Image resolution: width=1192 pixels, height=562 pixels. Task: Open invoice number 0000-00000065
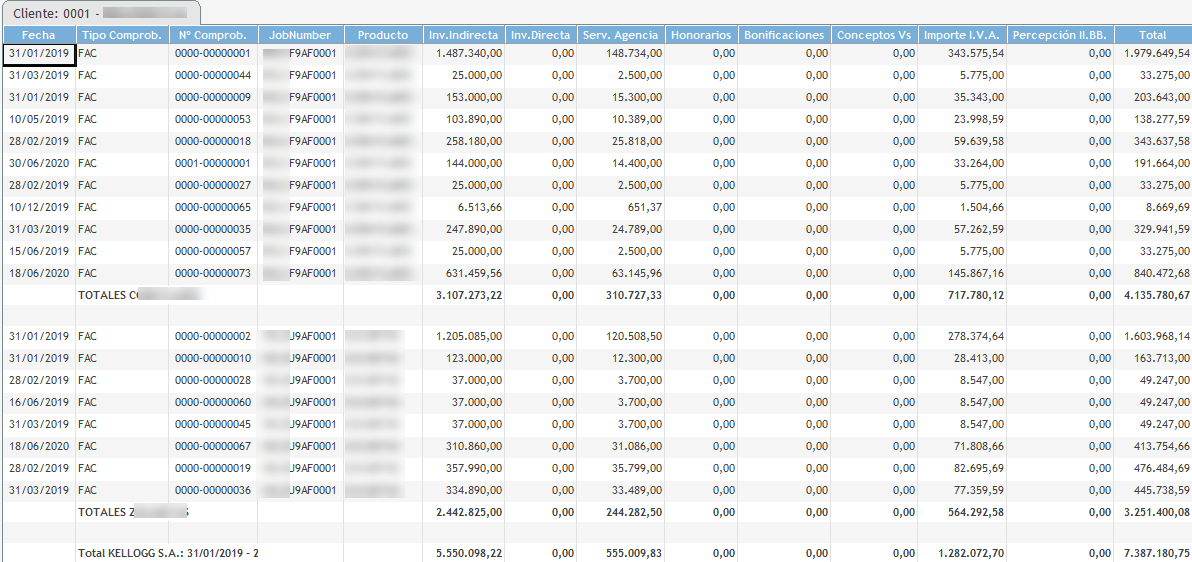click(212, 207)
